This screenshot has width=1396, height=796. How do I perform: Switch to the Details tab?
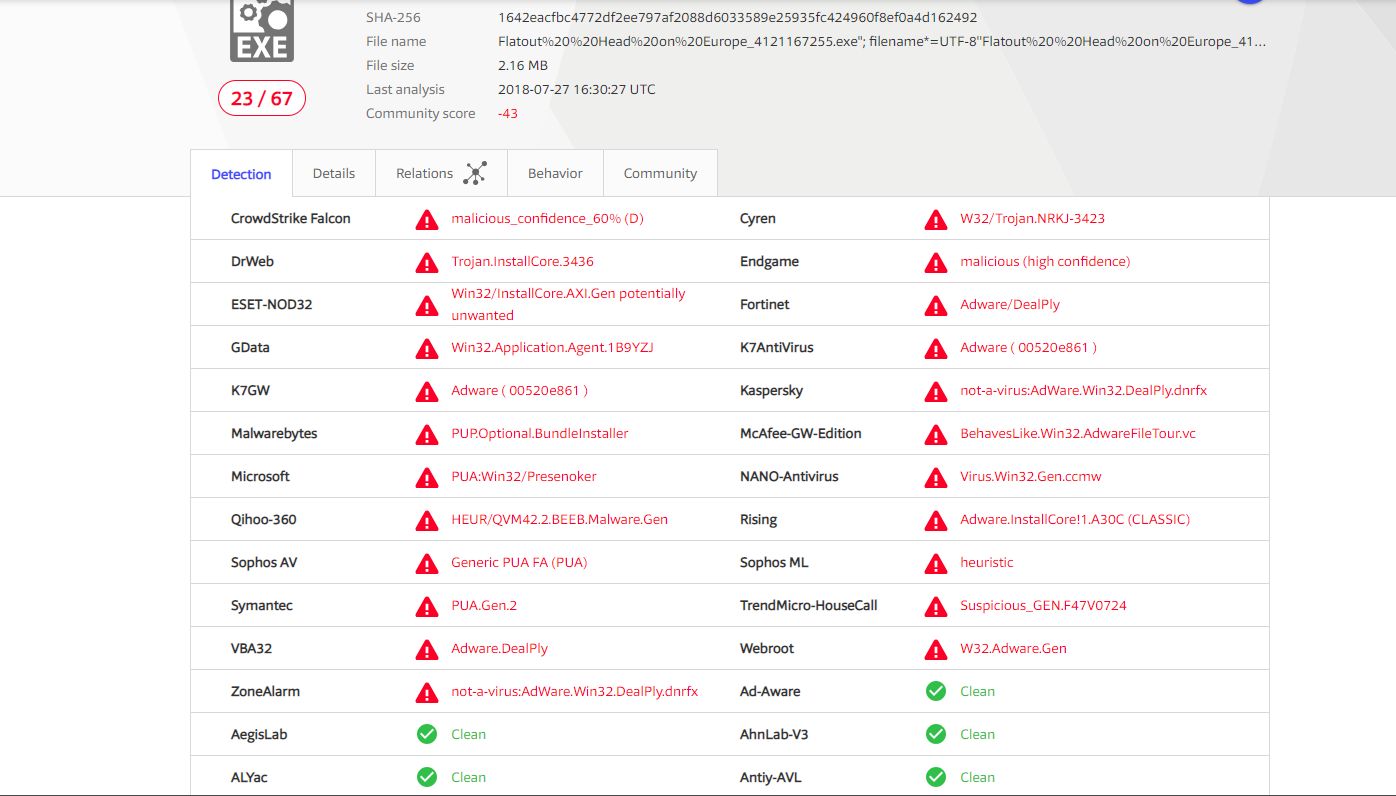click(334, 173)
